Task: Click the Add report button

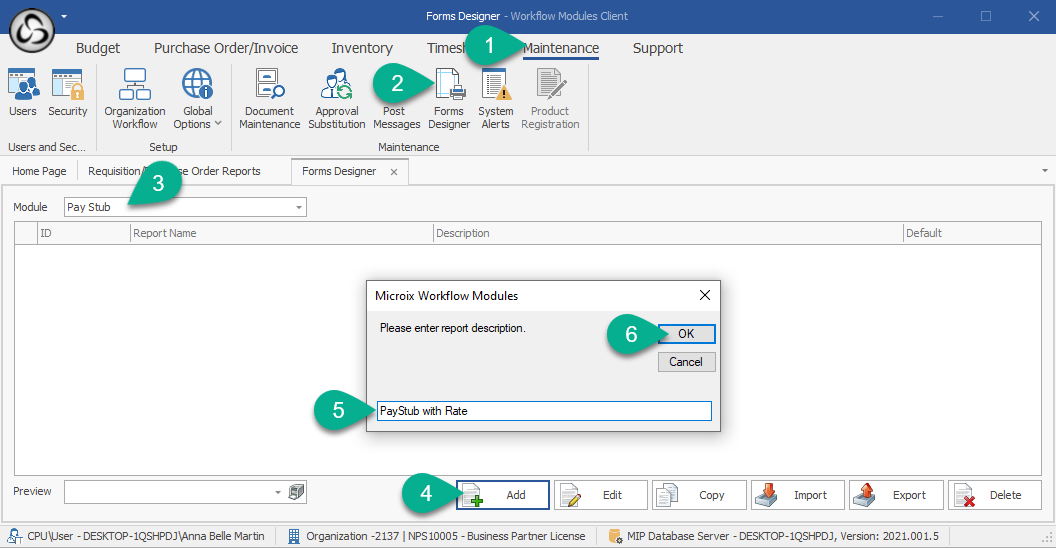Action: coord(503,495)
